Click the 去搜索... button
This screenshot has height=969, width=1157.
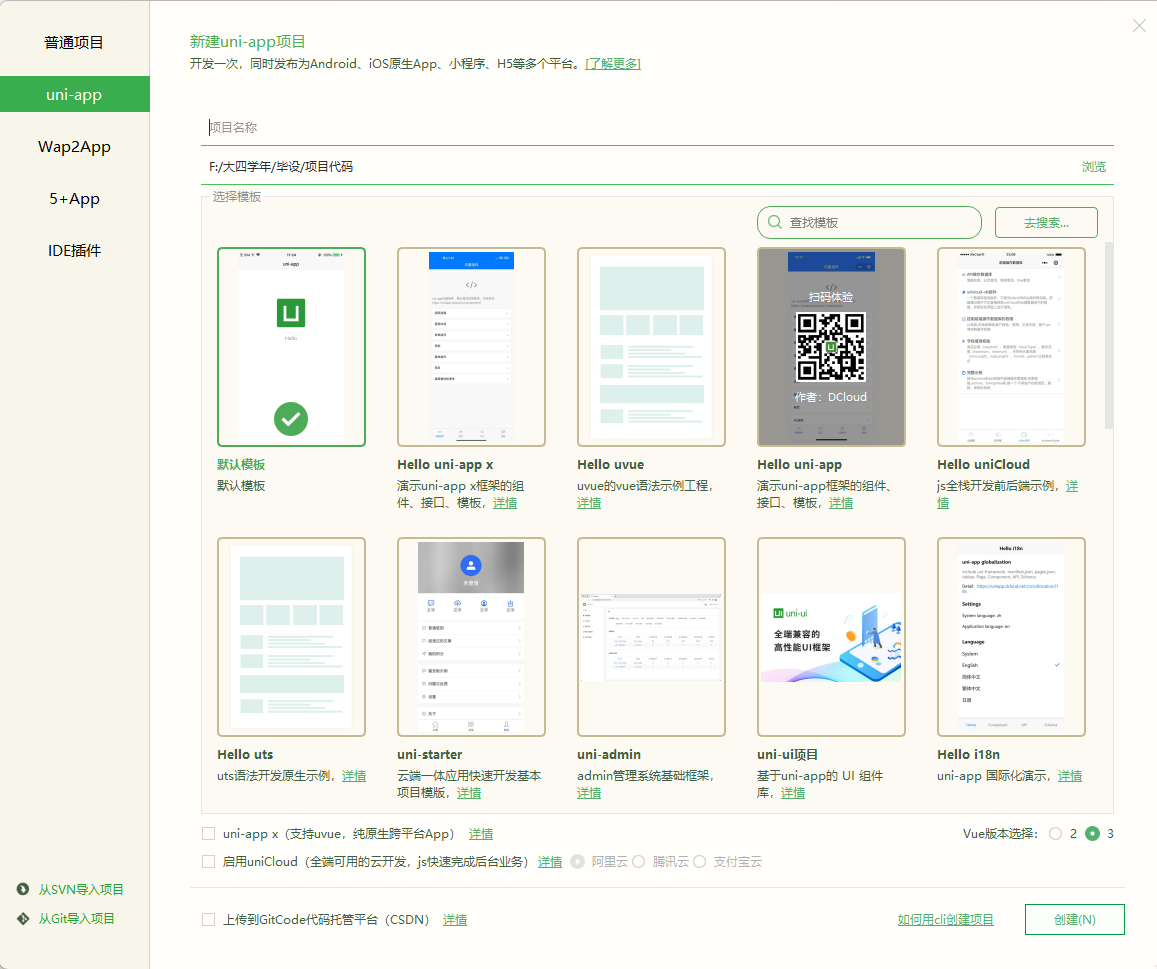tap(1046, 222)
